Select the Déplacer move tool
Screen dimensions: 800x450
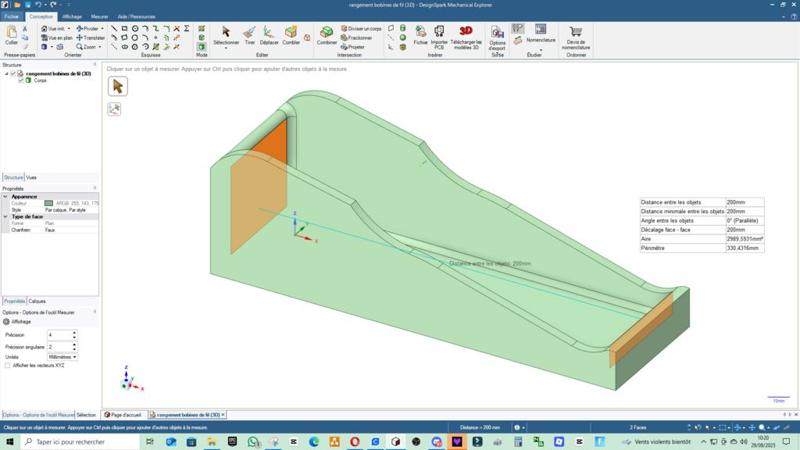click(269, 36)
